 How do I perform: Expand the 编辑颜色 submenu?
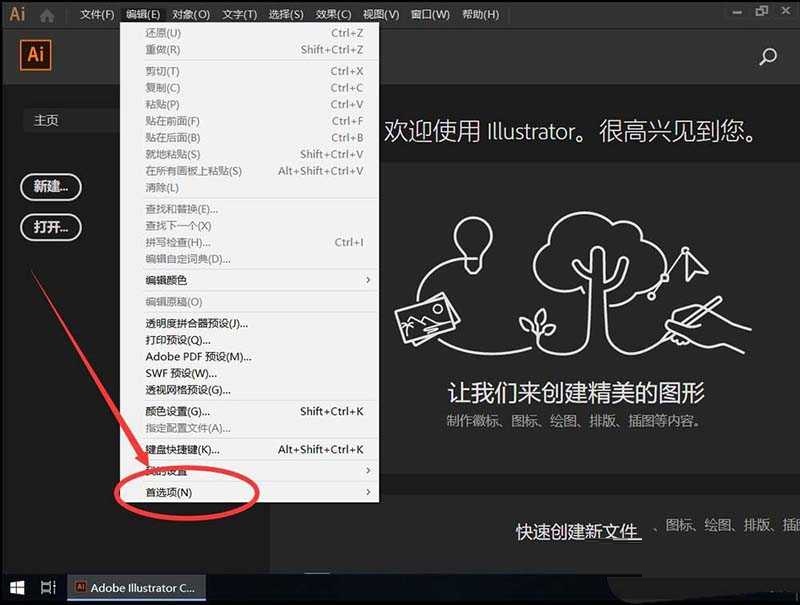pos(168,280)
